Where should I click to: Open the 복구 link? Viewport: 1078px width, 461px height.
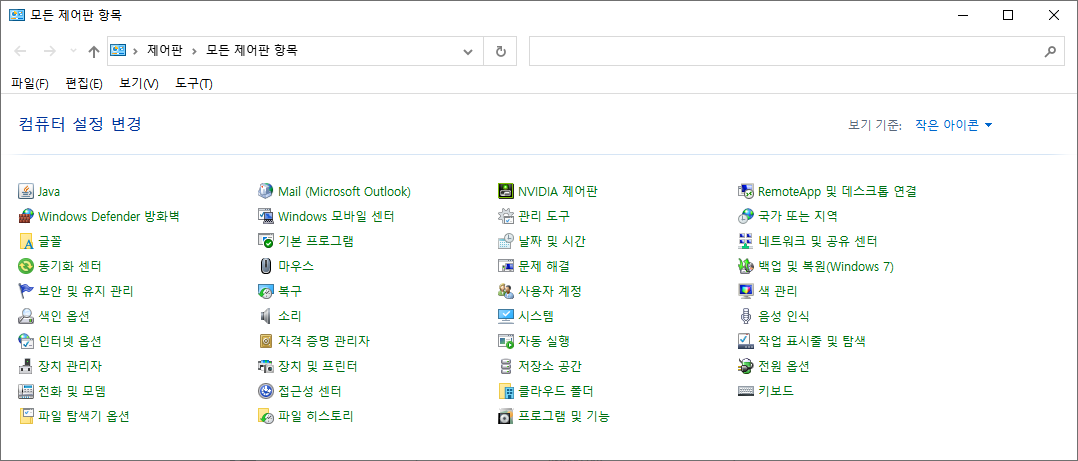(x=289, y=291)
